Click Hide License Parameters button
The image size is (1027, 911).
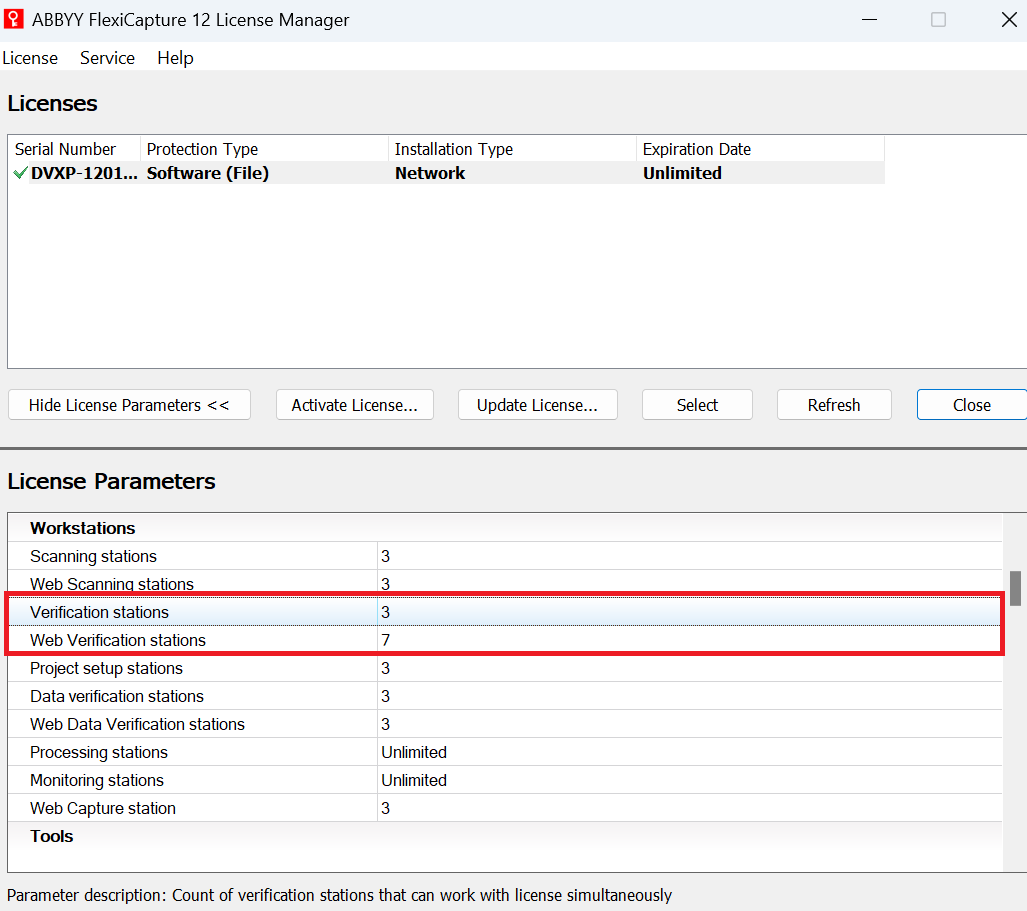[129, 405]
